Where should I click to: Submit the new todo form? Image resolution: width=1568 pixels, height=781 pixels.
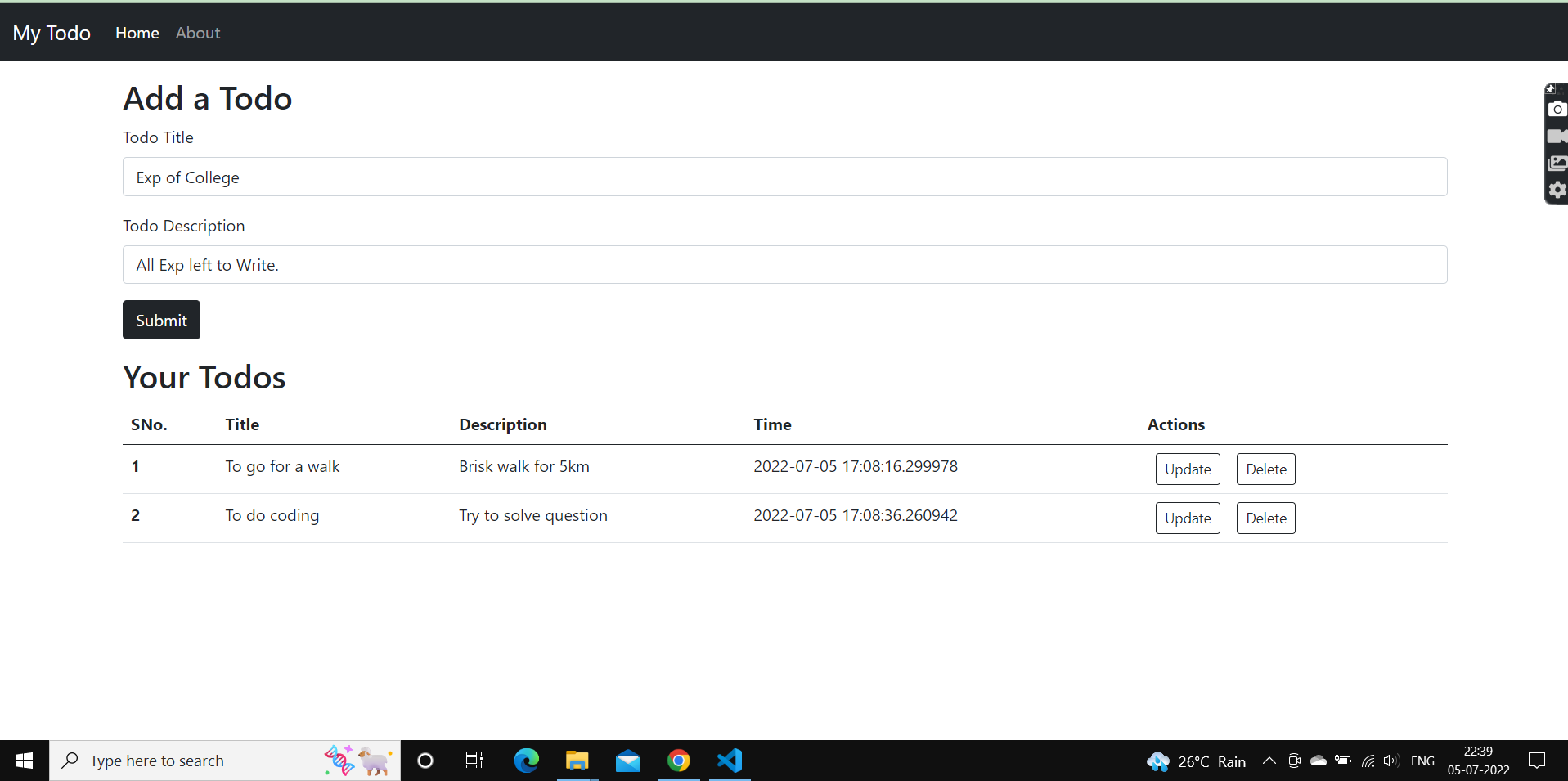coord(160,320)
